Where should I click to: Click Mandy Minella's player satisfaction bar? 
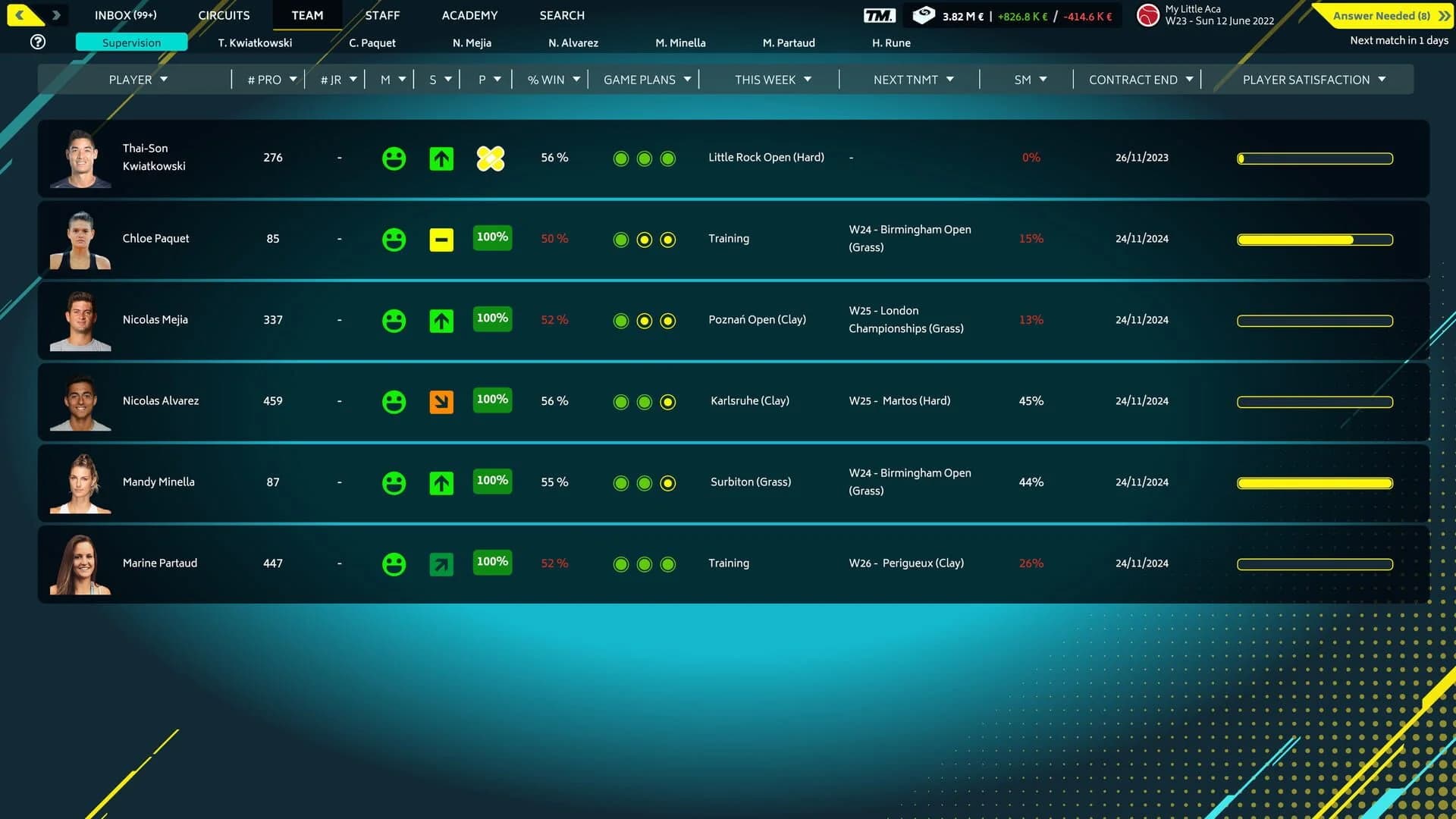(x=1314, y=482)
